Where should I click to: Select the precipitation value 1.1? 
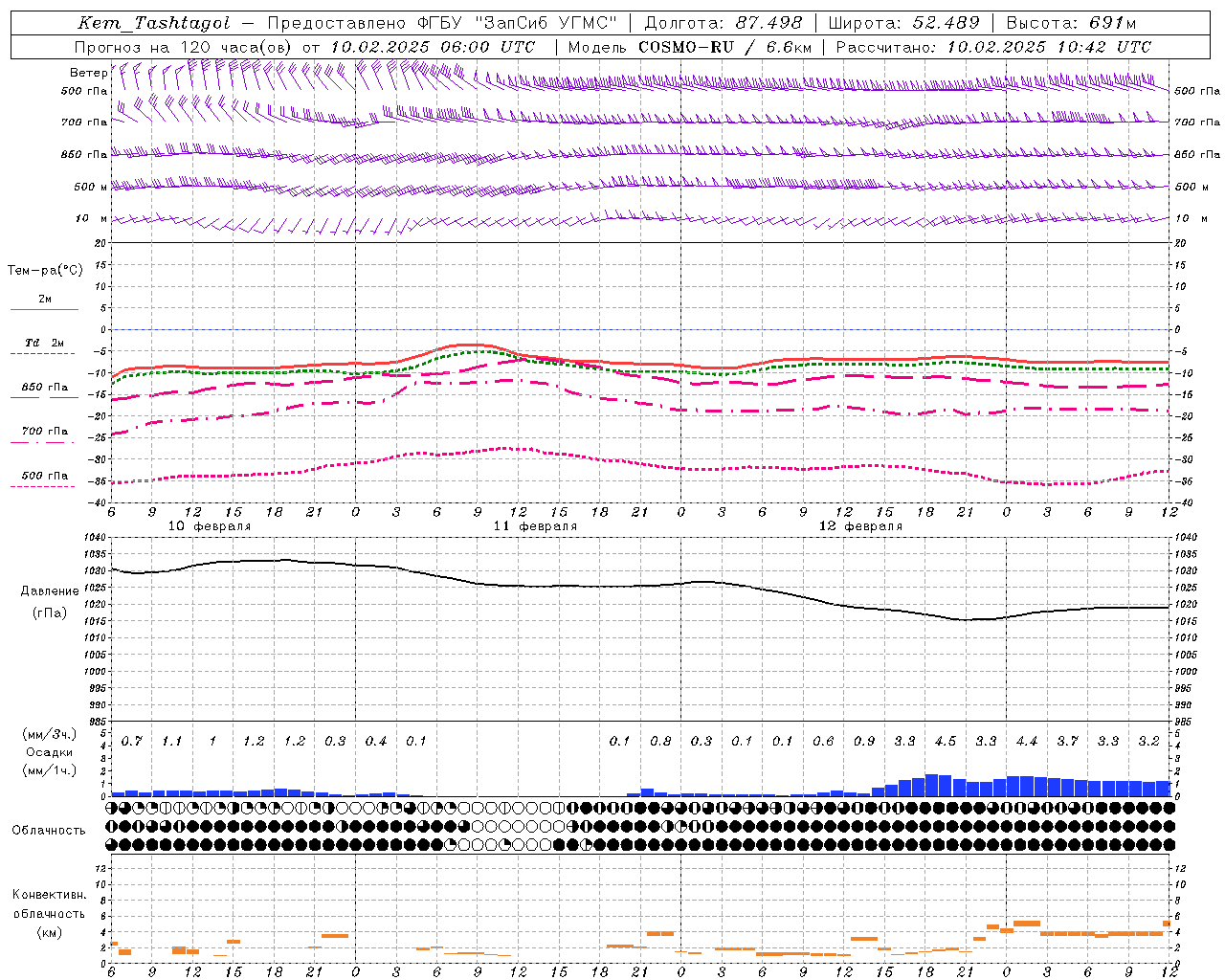click(172, 742)
